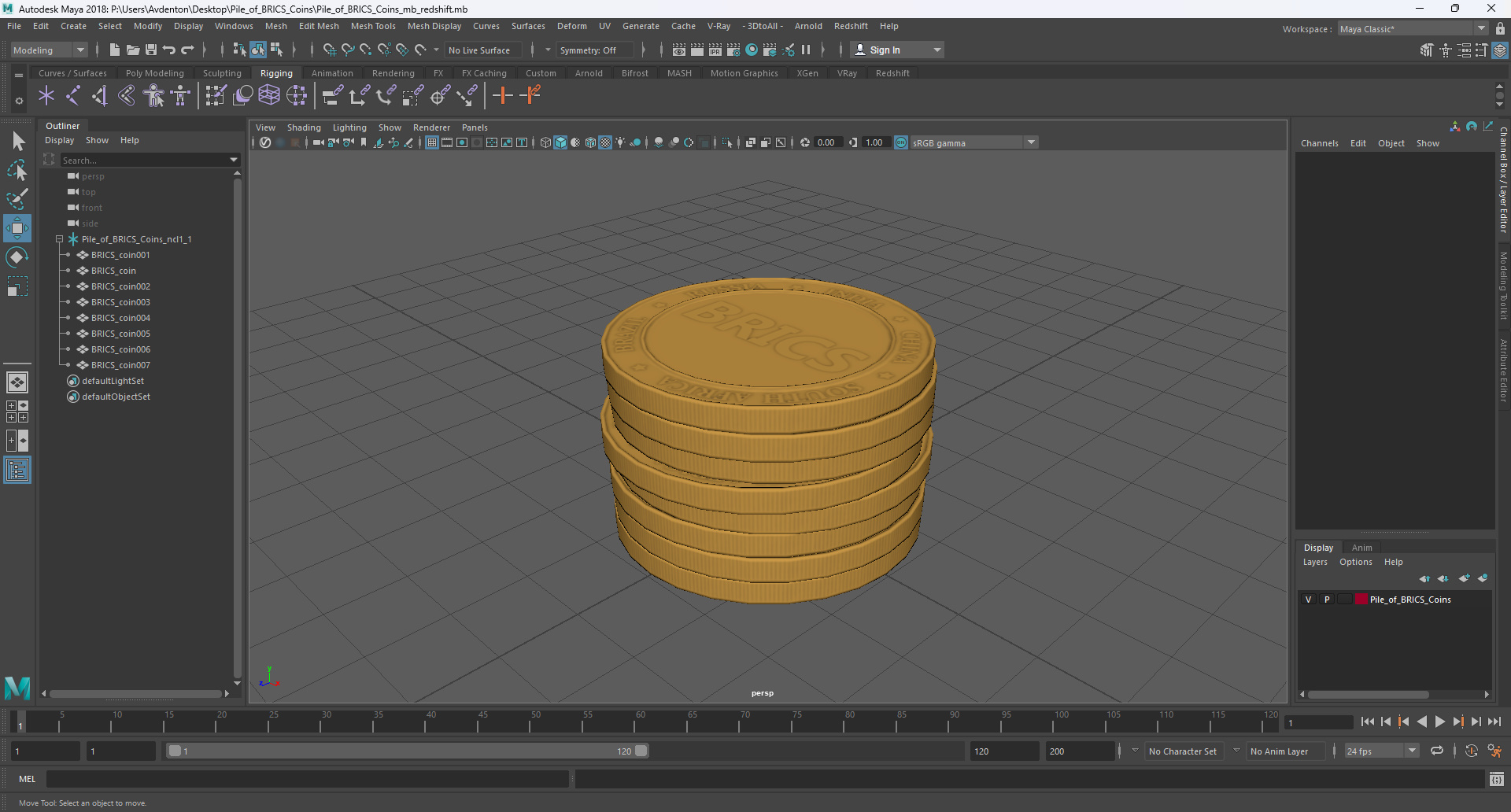The height and width of the screenshot is (812, 1511).
Task: Click the Create Joints shelf icon
Action: (73, 96)
